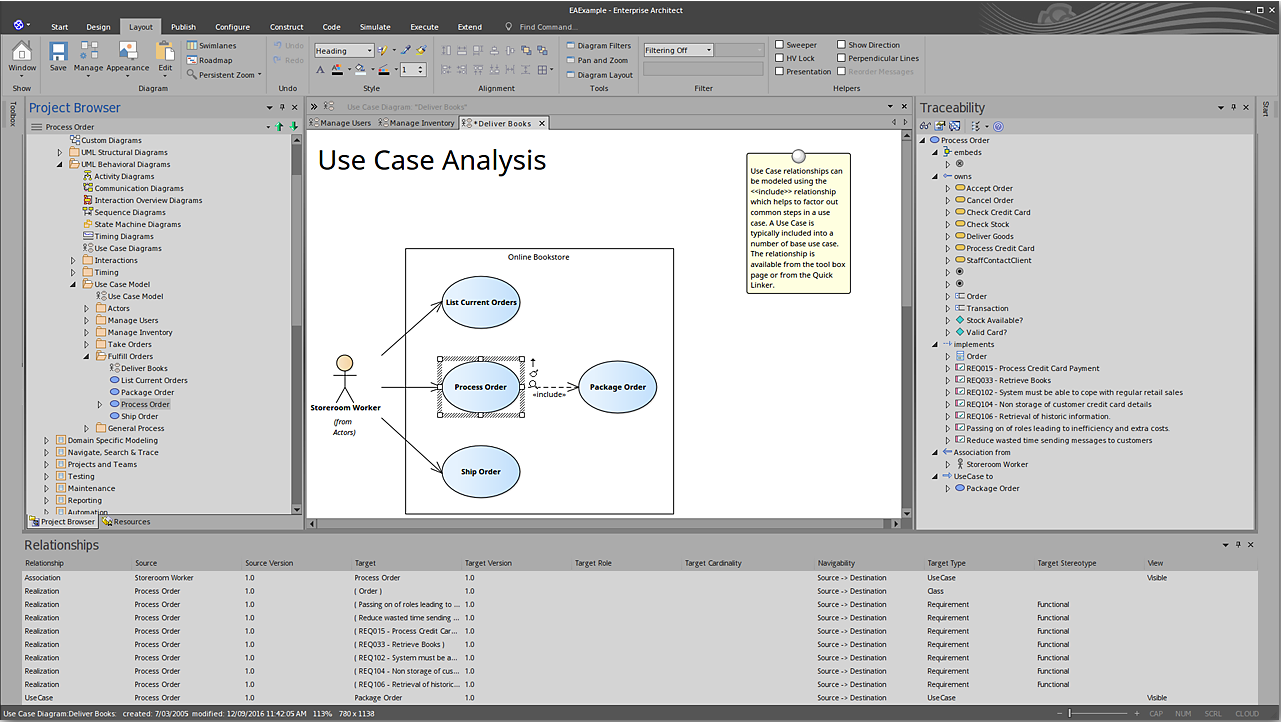Screen dimensions: 1281x722
Task: Click the Traceability help icon
Action: click(x=998, y=126)
